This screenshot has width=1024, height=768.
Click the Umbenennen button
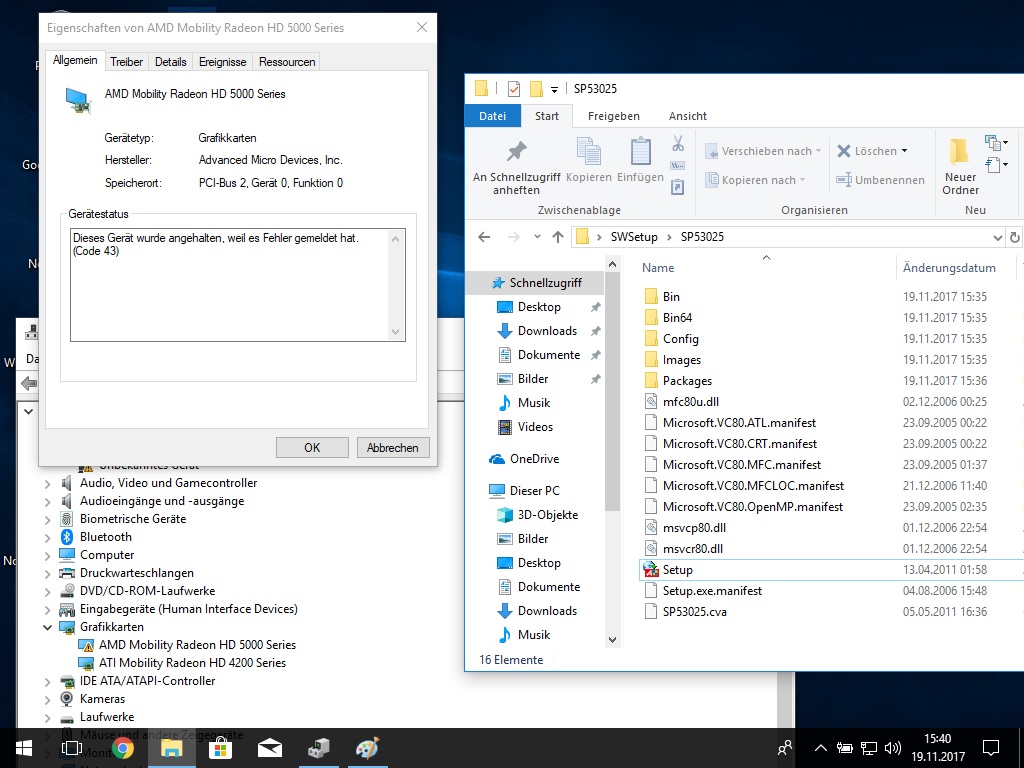coord(880,180)
